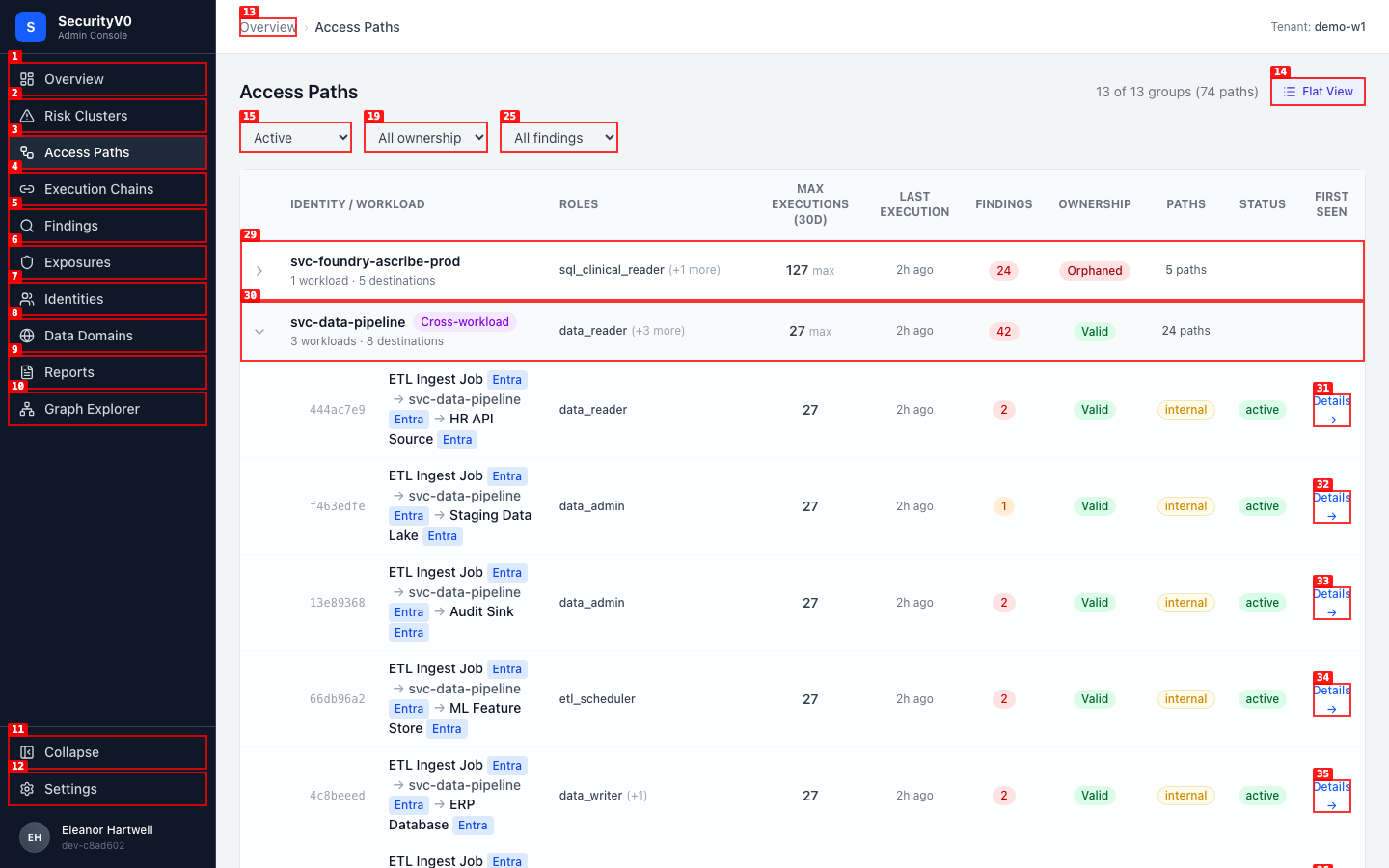This screenshot has width=1389, height=868.
Task: Open Identities people icon
Action: [27, 299]
